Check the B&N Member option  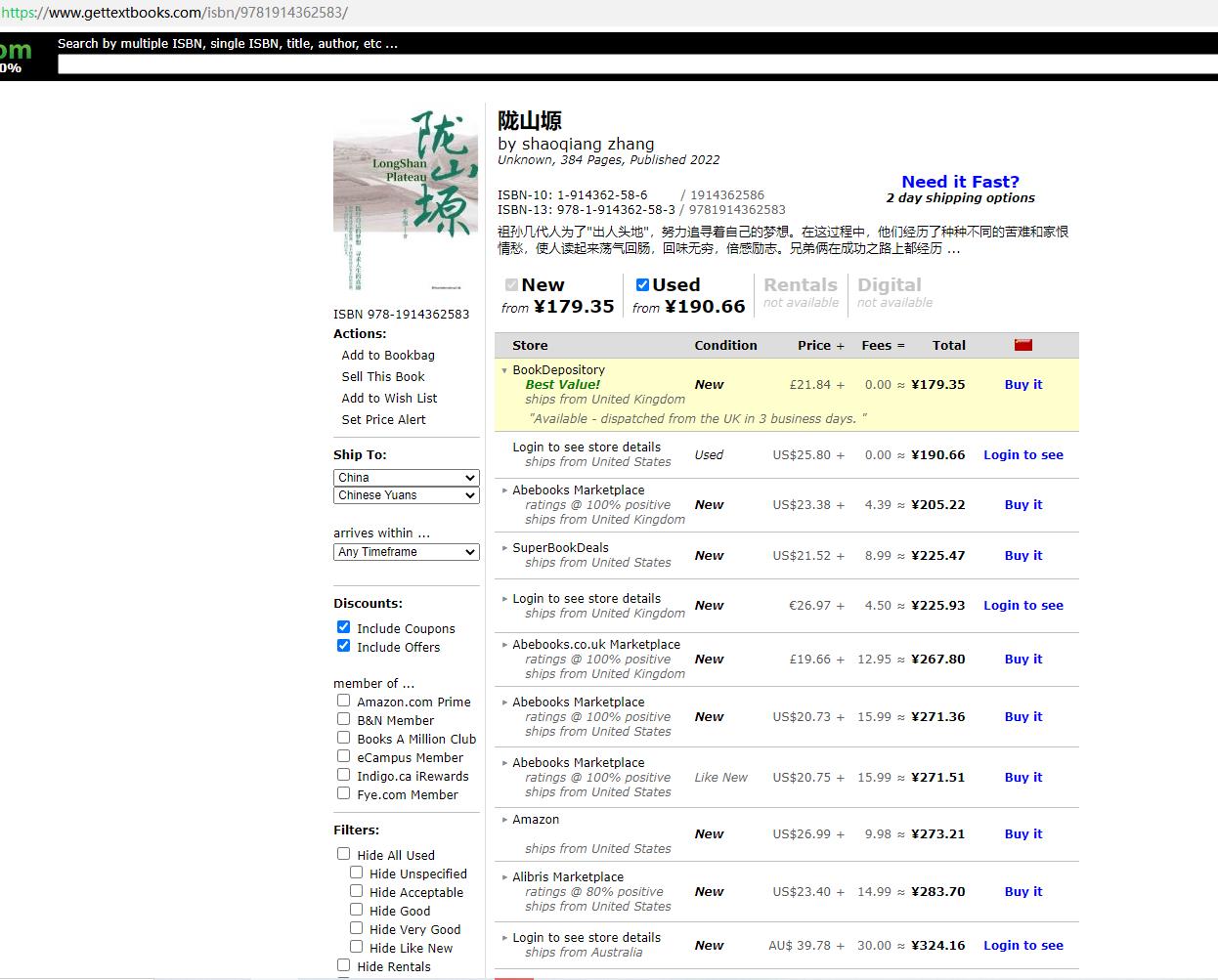[343, 719]
